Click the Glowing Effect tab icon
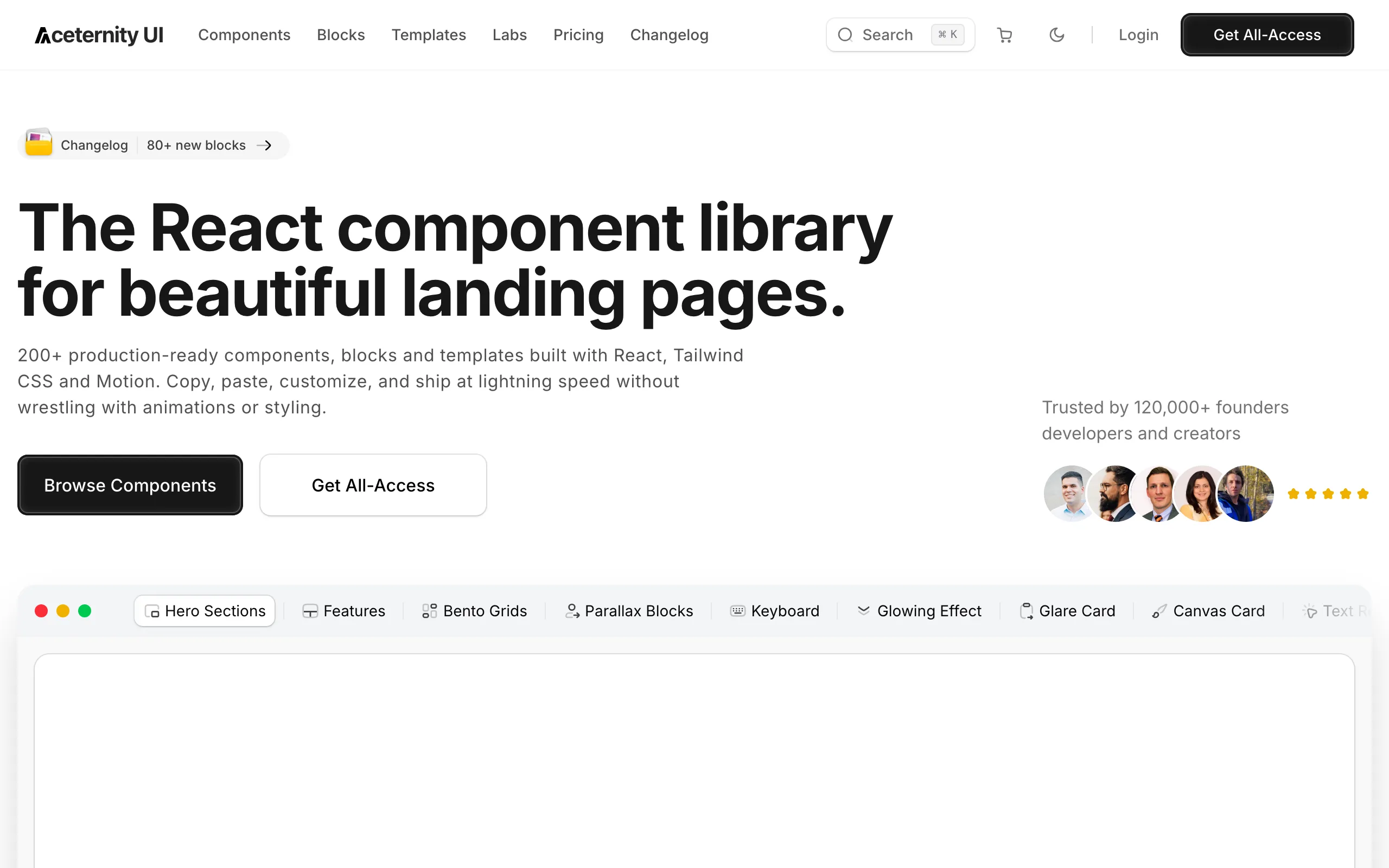 (x=863, y=611)
